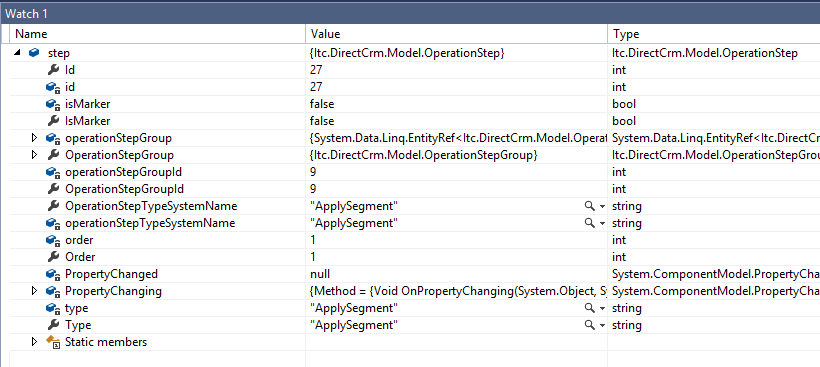Screen dimensions: 820x367
Task: Click the false value of isMarker field
Action: coord(322,104)
